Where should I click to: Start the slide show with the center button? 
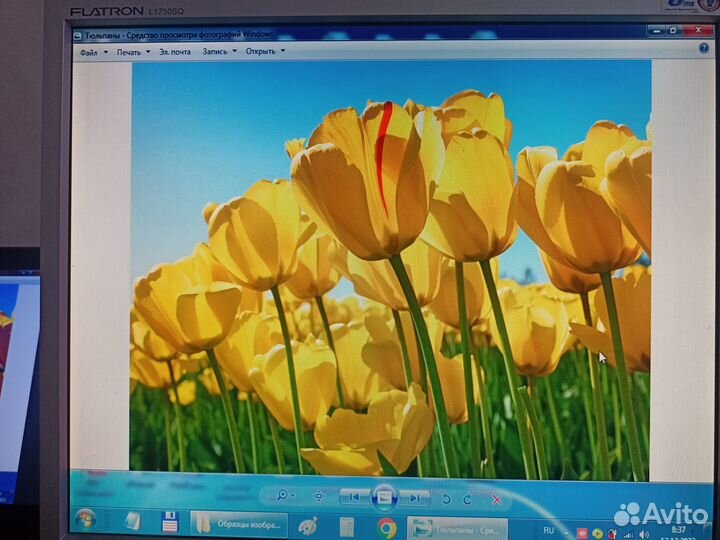click(384, 498)
